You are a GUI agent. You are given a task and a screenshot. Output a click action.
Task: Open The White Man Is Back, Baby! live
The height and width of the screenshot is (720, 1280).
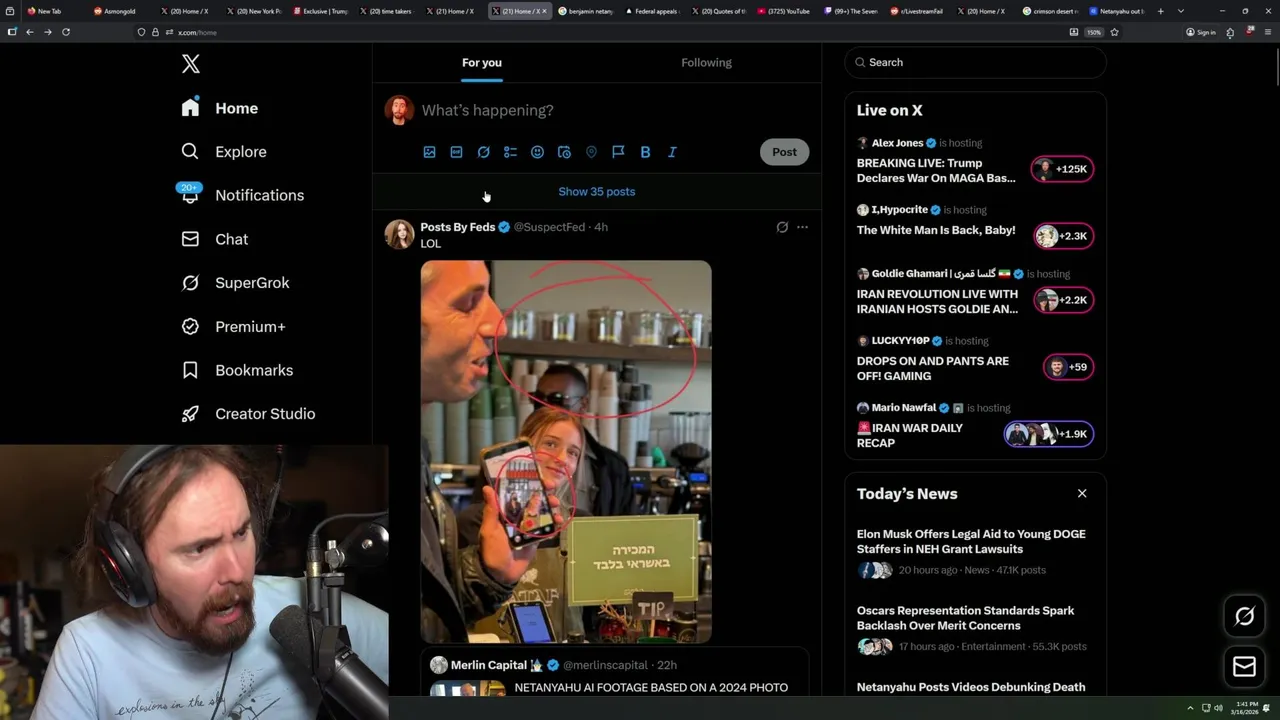936,230
